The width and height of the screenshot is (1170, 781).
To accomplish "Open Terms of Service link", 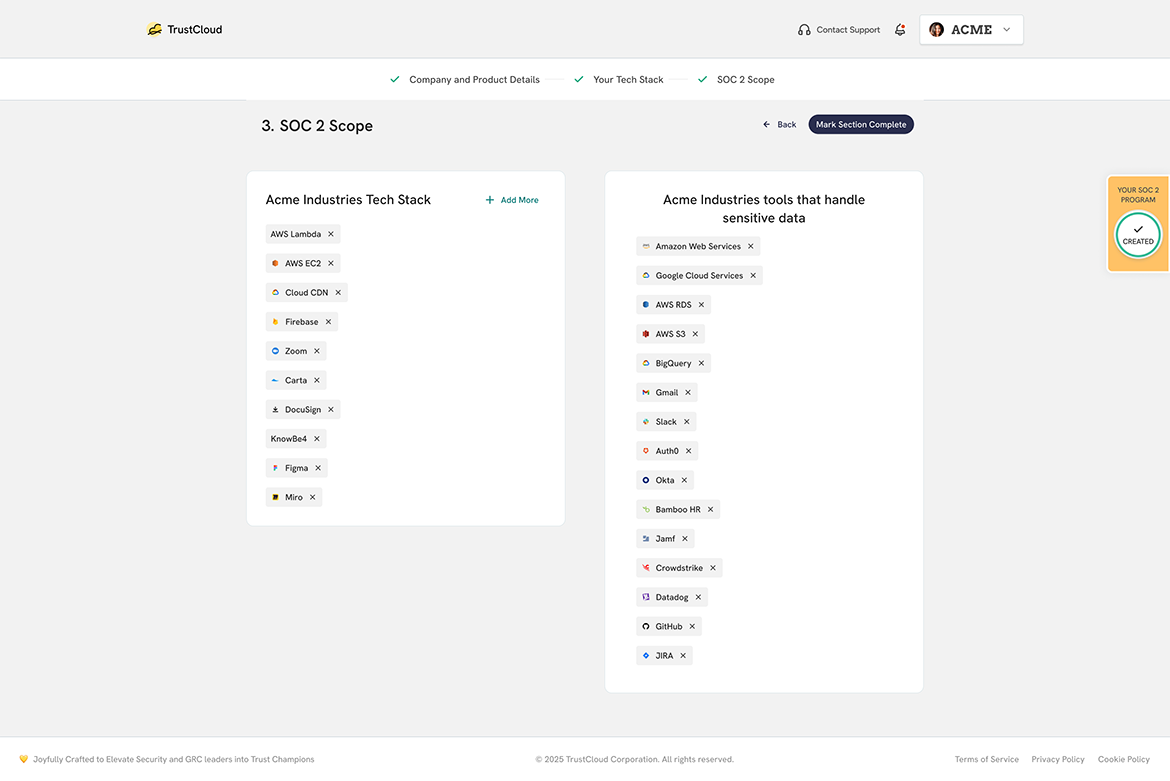I will point(986,759).
